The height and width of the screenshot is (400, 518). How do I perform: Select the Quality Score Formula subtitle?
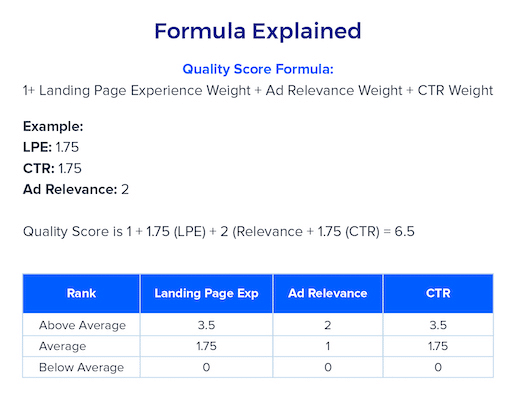coord(258,69)
